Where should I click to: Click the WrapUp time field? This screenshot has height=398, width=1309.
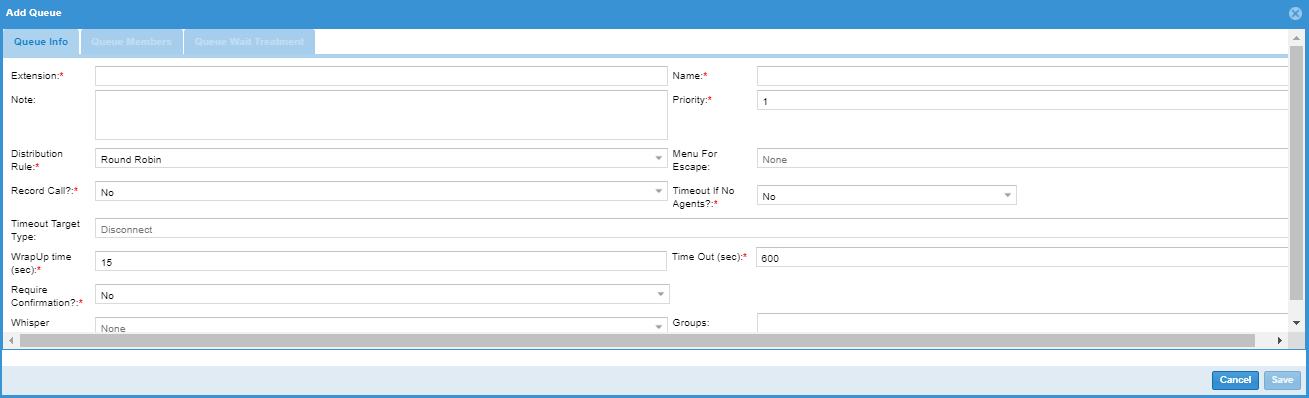381,261
